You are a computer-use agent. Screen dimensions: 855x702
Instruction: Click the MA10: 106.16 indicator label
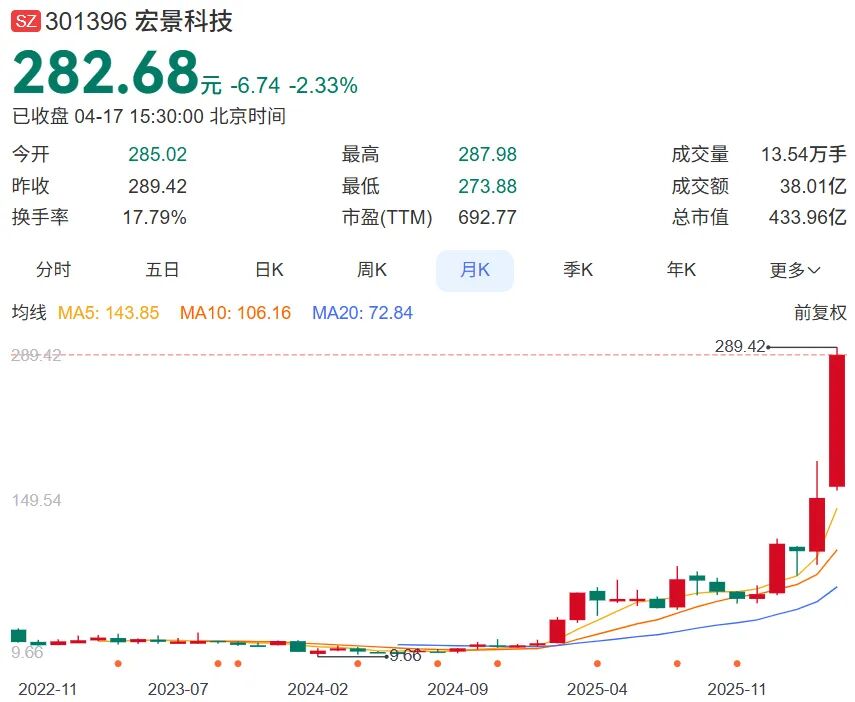(x=235, y=313)
